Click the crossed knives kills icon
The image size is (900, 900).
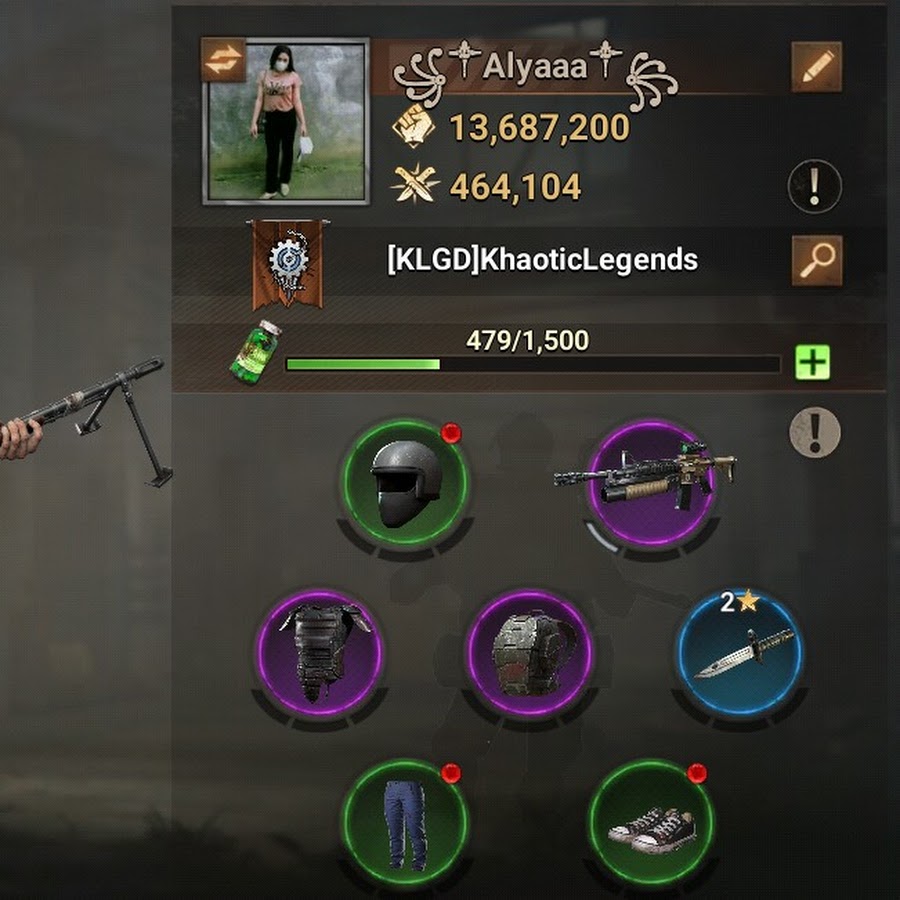coord(413,184)
